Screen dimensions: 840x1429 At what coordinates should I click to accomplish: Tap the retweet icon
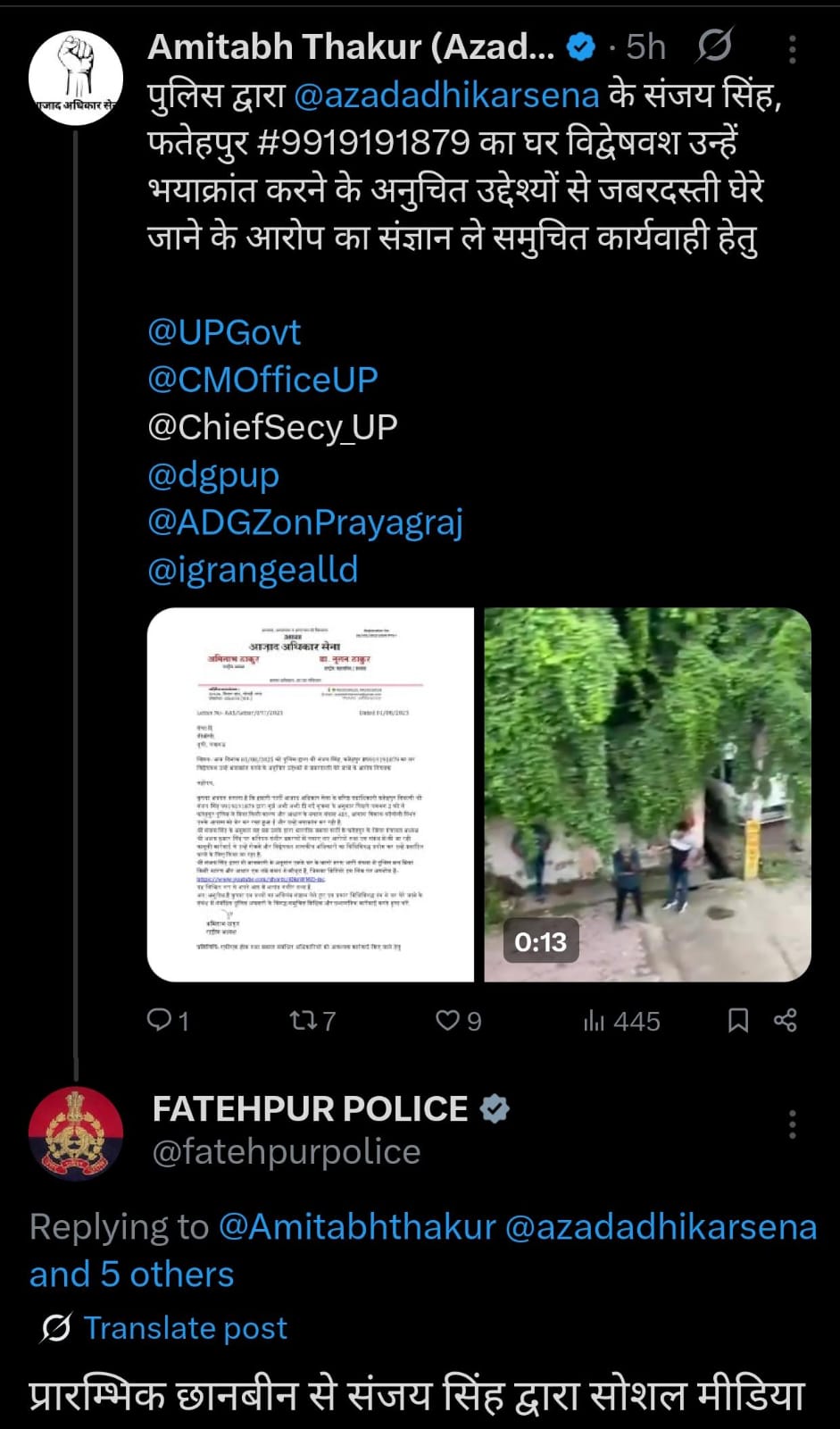(x=301, y=1020)
